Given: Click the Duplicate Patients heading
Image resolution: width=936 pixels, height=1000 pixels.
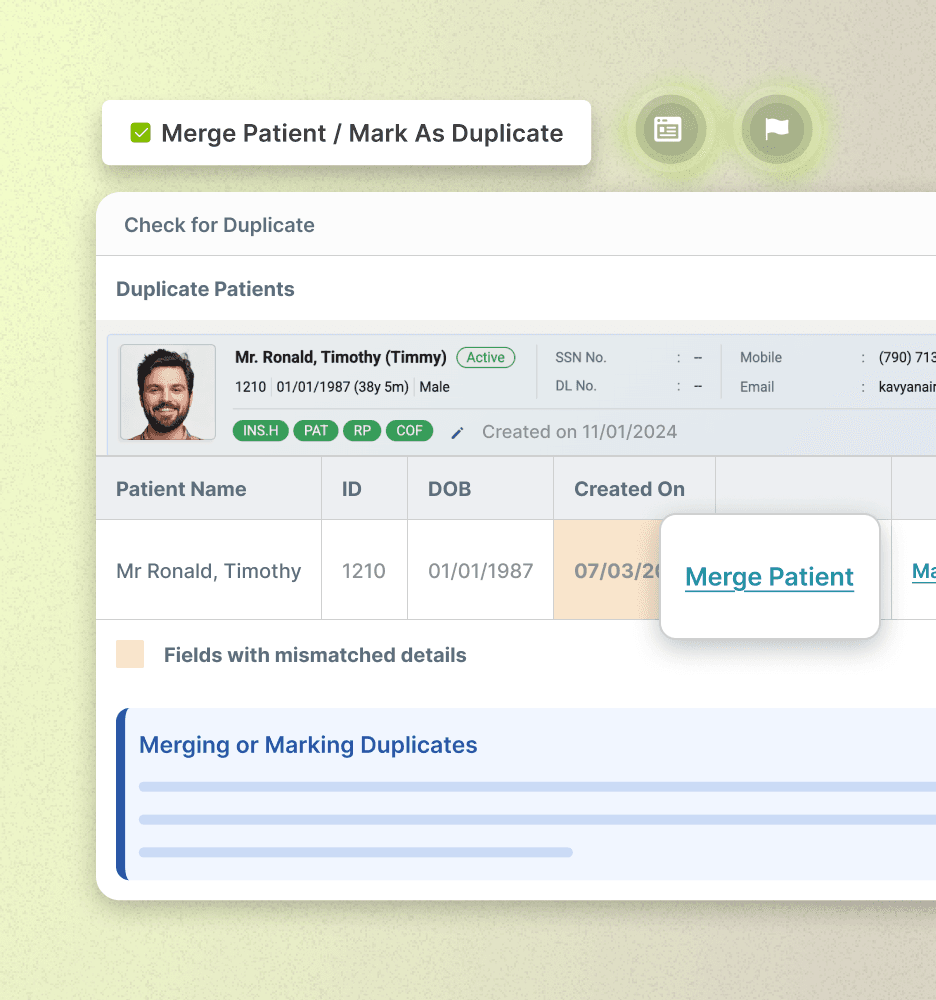Looking at the screenshot, I should click(205, 289).
